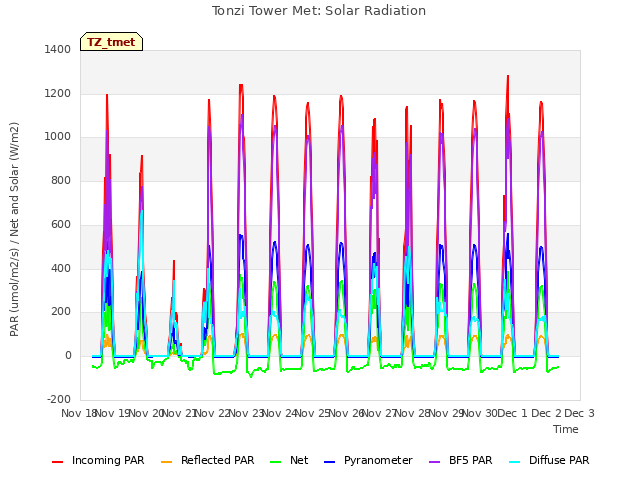Click the Dec 3 x-axis tick label
This screenshot has height=480, width=640.
579,413
